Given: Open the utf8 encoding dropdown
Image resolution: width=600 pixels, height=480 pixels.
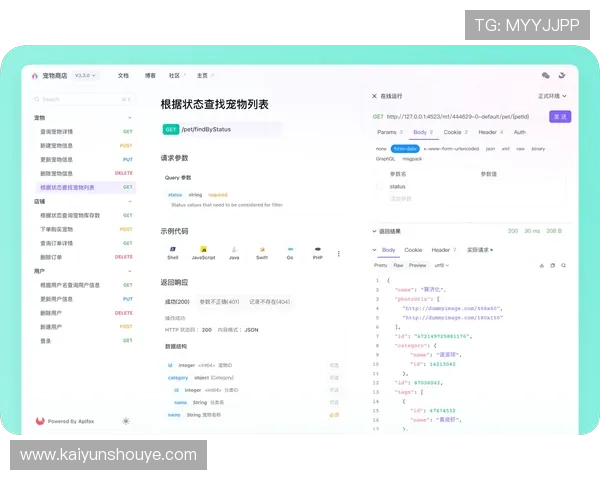Looking at the screenshot, I should tap(442, 265).
